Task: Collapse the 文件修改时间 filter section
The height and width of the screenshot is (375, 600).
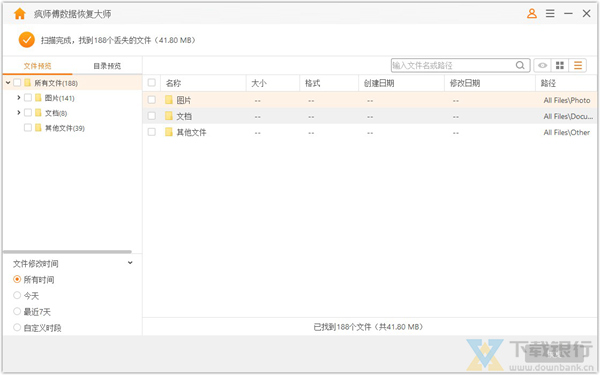Action: click(x=130, y=263)
